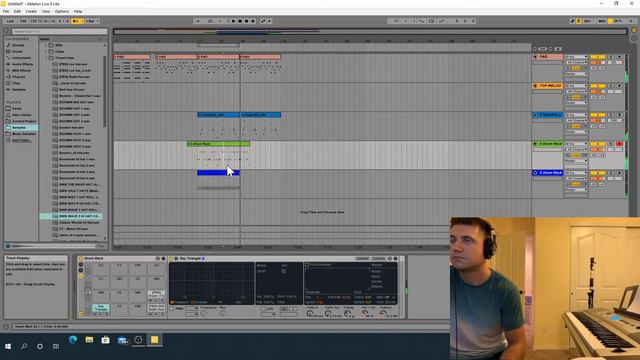Open the Create menu
This screenshot has height=360, width=640.
pyautogui.click(x=31, y=11)
